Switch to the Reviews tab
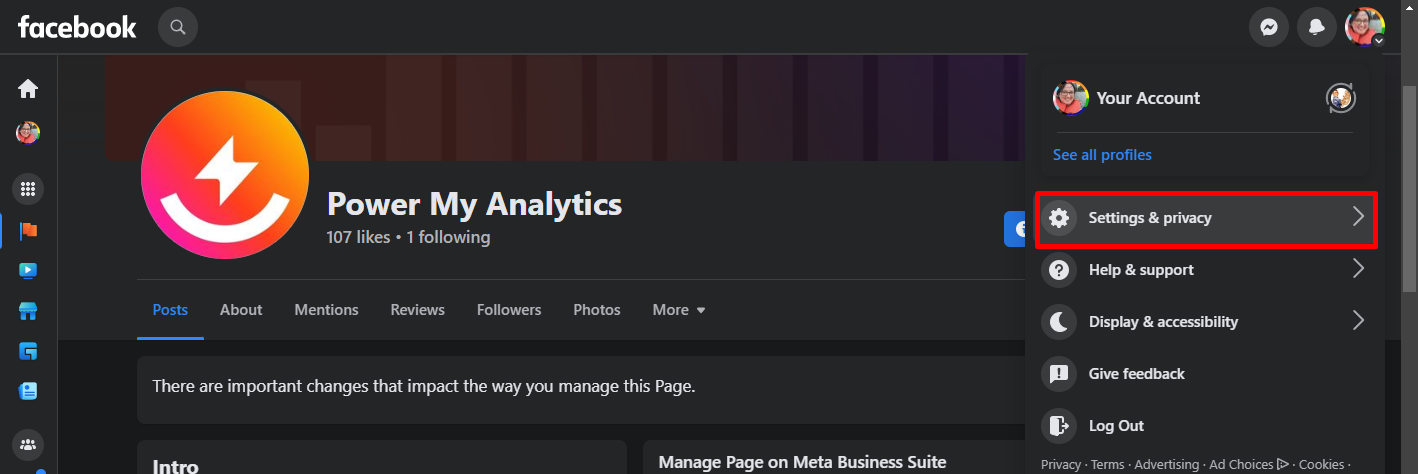1418x474 pixels. tap(417, 310)
